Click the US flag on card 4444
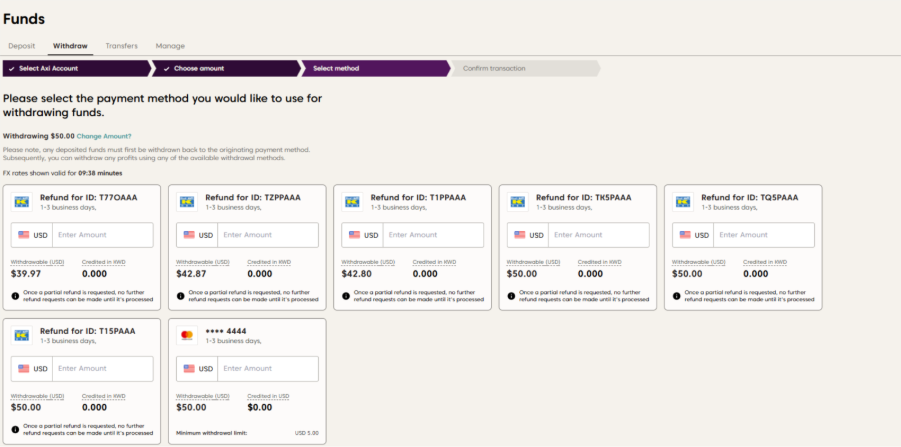Screen dimensions: 901x447 [188, 368]
